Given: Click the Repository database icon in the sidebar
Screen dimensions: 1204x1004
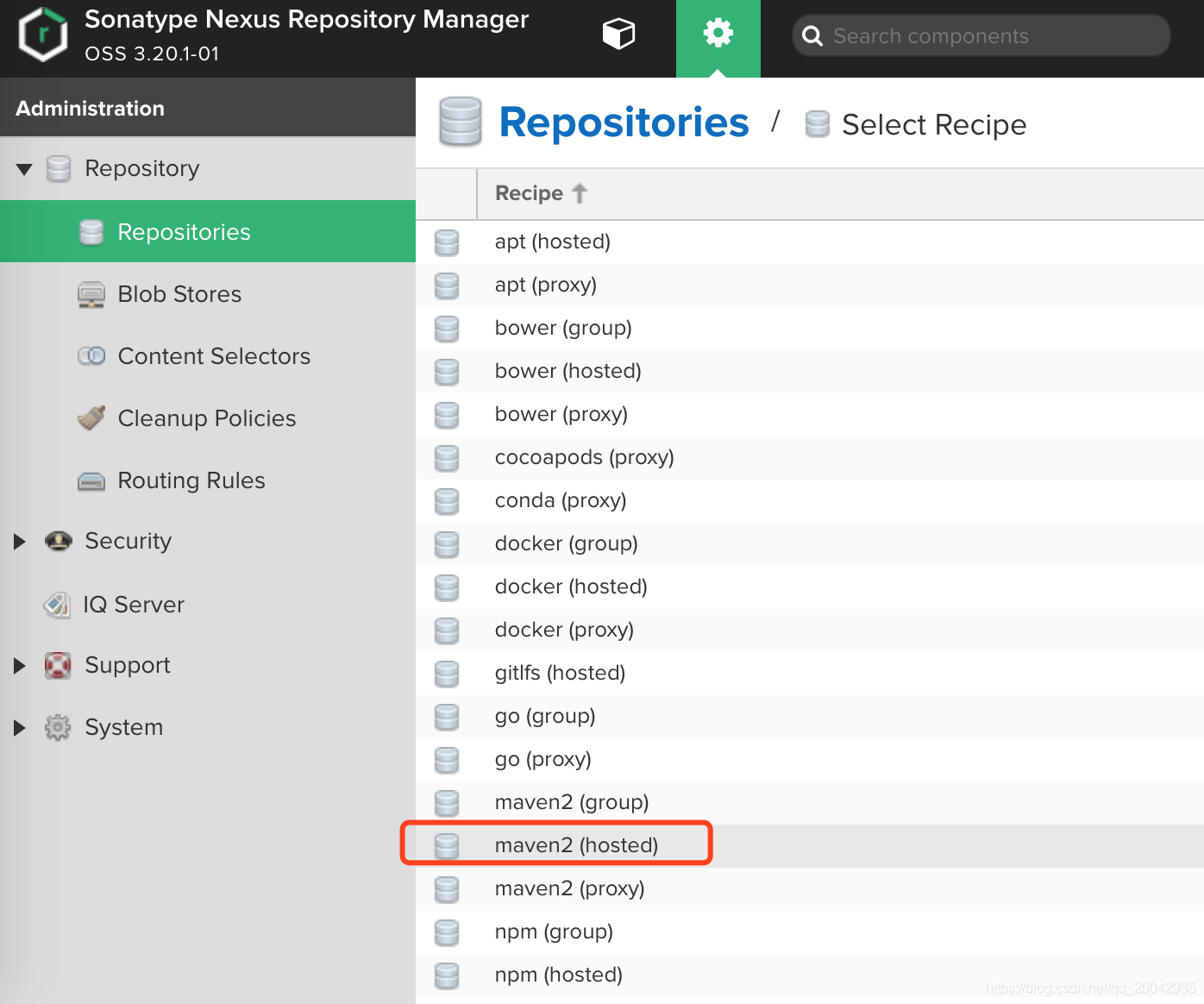Looking at the screenshot, I should (x=59, y=168).
